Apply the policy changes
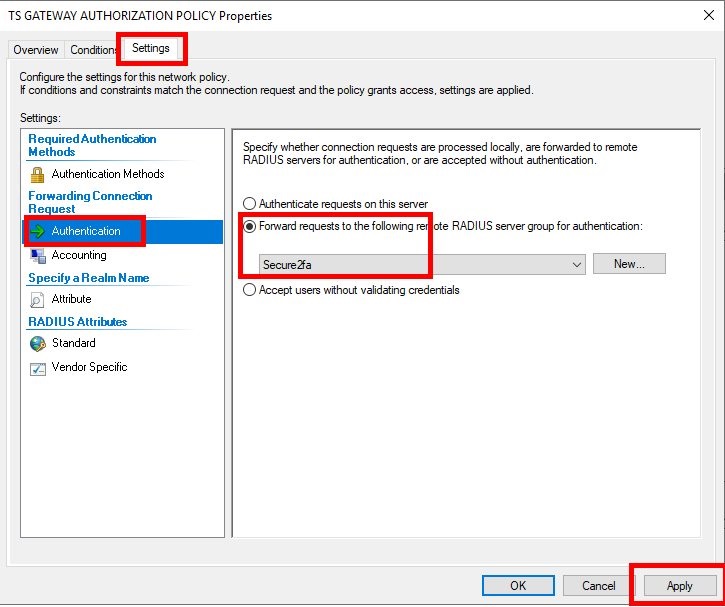Image resolution: width=725 pixels, height=607 pixels. [679, 585]
